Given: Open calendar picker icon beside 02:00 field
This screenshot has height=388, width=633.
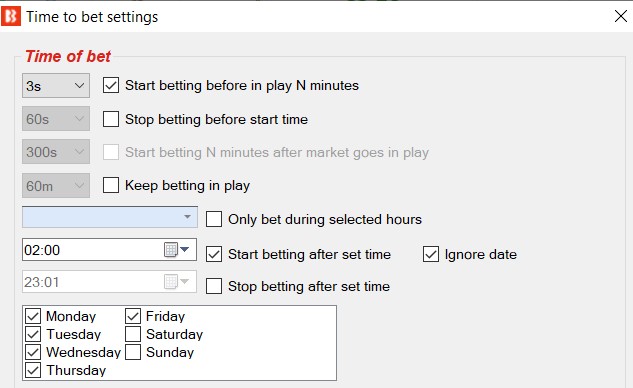Looking at the screenshot, I should [171, 250].
